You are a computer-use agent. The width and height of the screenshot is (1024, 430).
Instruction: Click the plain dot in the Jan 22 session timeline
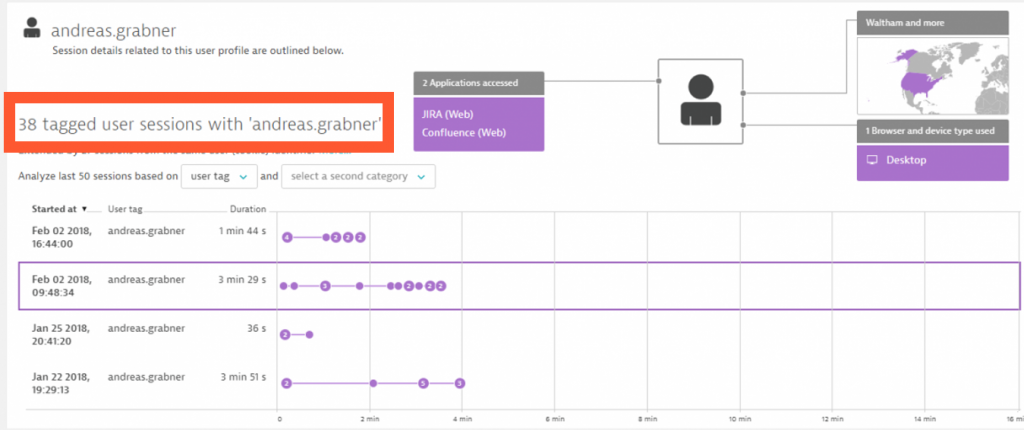click(x=373, y=384)
